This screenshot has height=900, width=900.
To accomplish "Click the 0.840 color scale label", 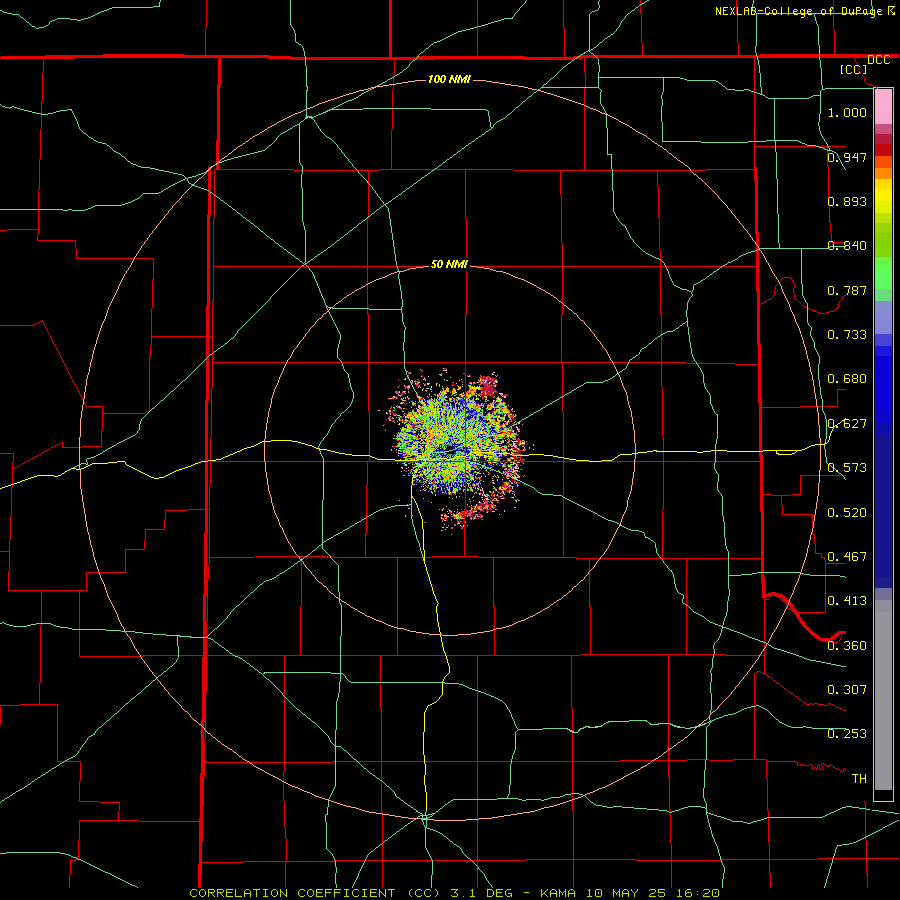I will coord(847,246).
